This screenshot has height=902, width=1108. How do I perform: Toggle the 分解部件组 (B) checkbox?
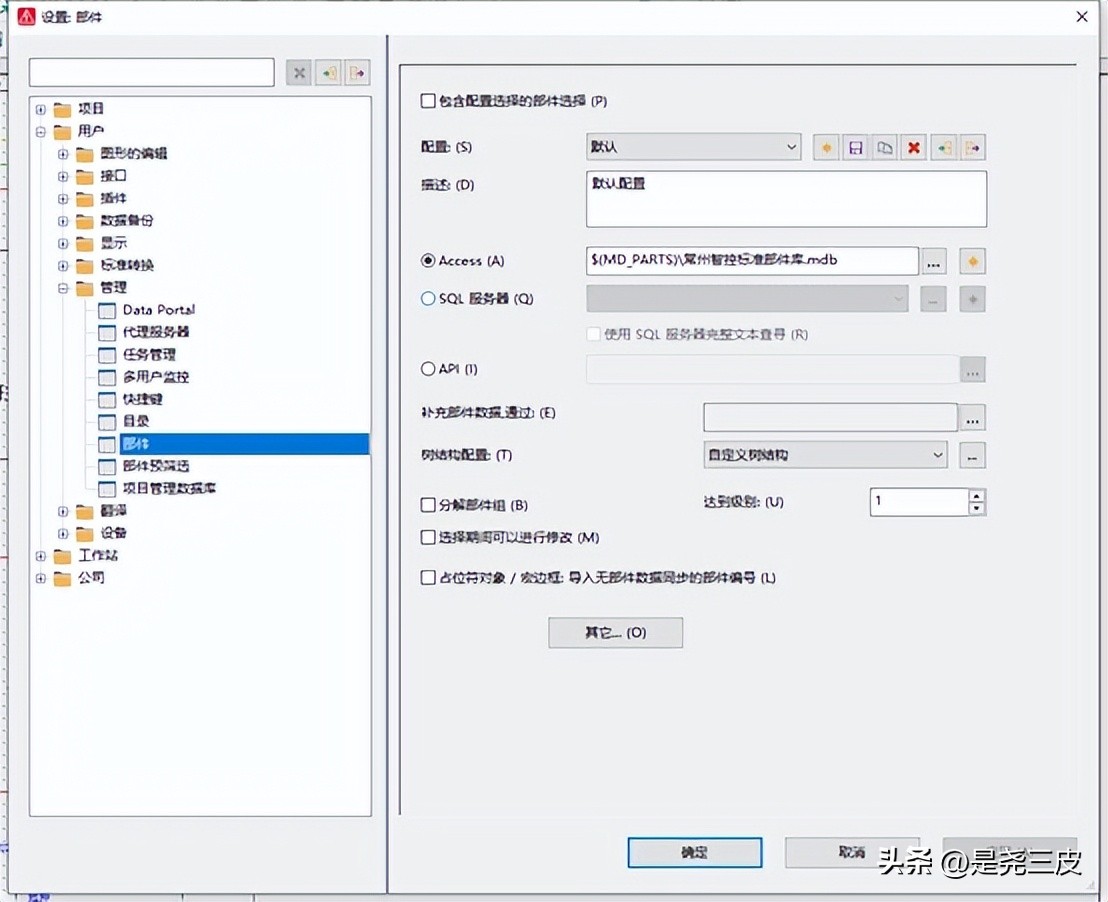point(428,505)
